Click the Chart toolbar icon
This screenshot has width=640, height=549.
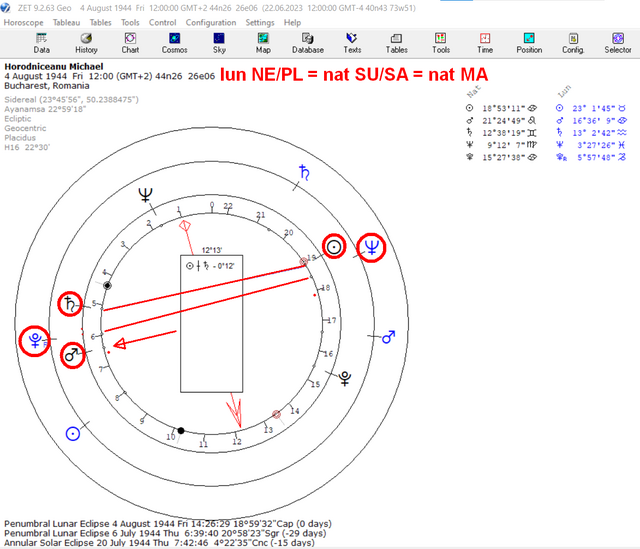pos(130,43)
